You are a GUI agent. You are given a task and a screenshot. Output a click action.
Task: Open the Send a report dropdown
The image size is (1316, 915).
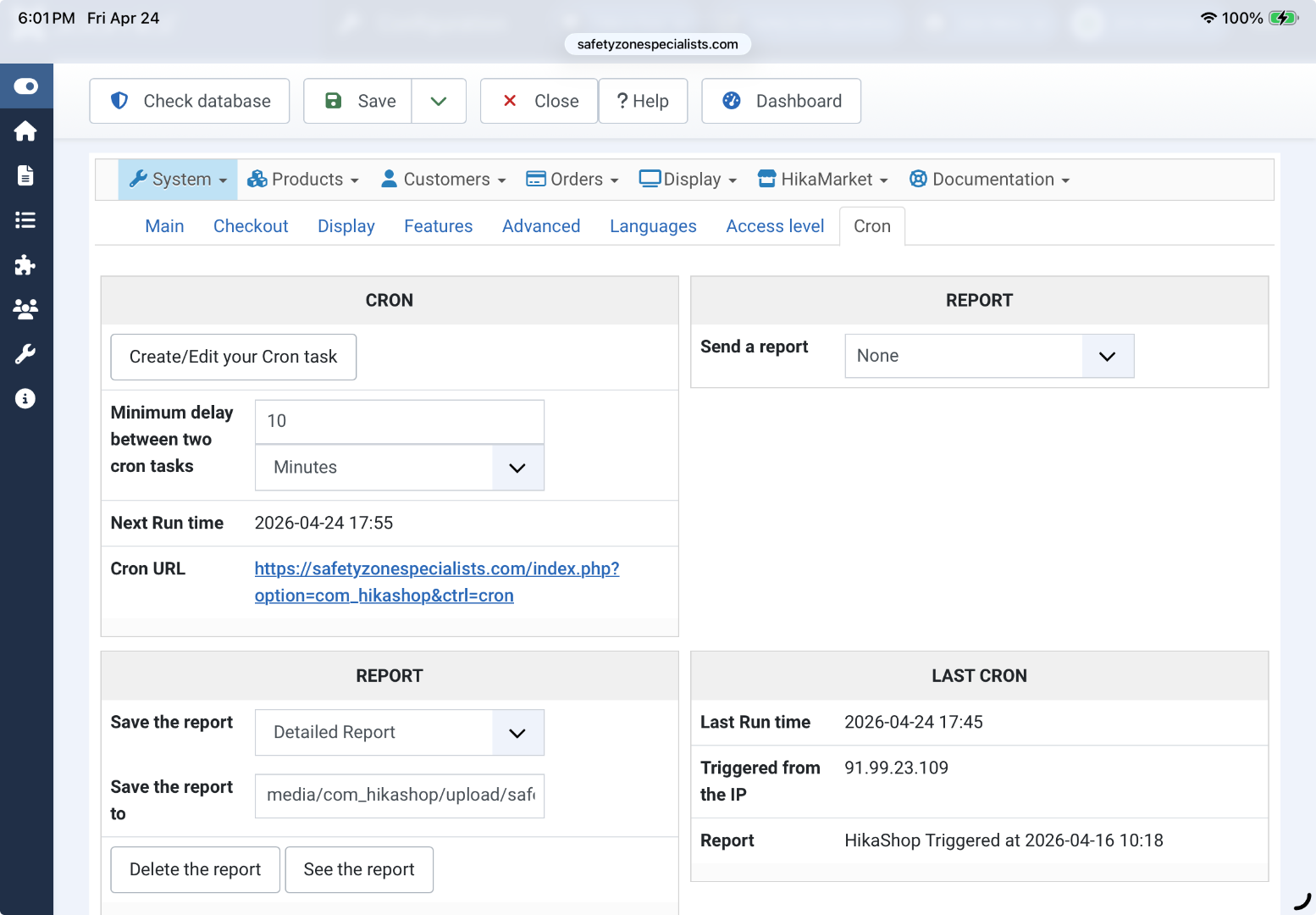(x=988, y=356)
